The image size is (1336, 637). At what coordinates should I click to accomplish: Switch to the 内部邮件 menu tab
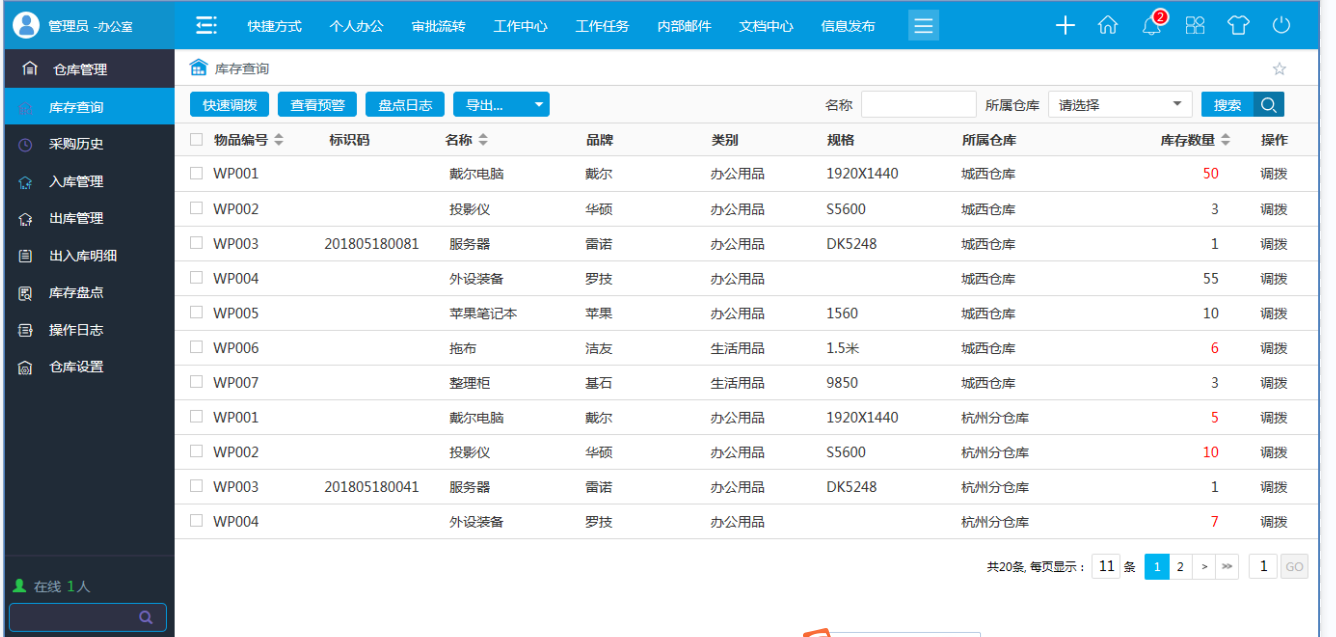click(684, 26)
